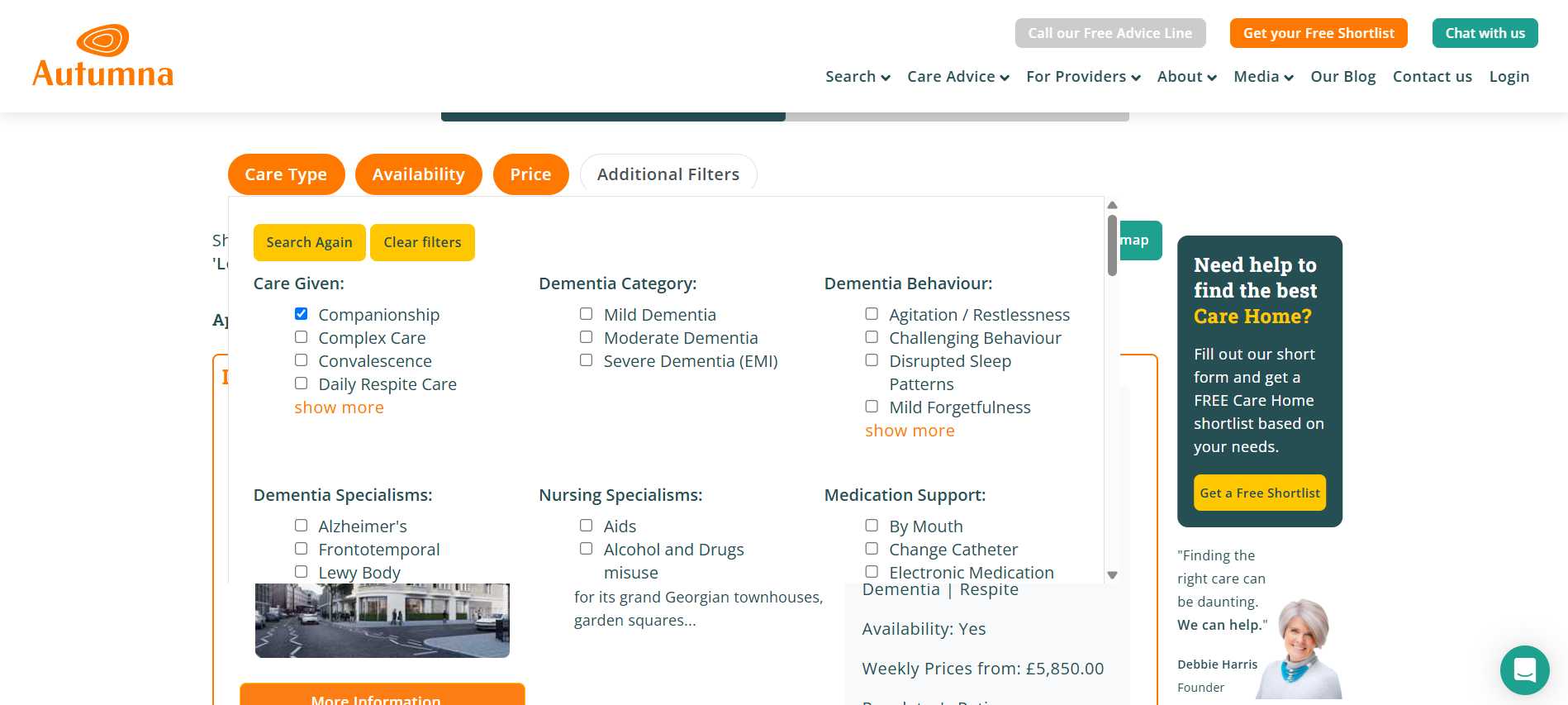
Task: Tick the Mild Dementia checkbox
Action: click(x=587, y=314)
